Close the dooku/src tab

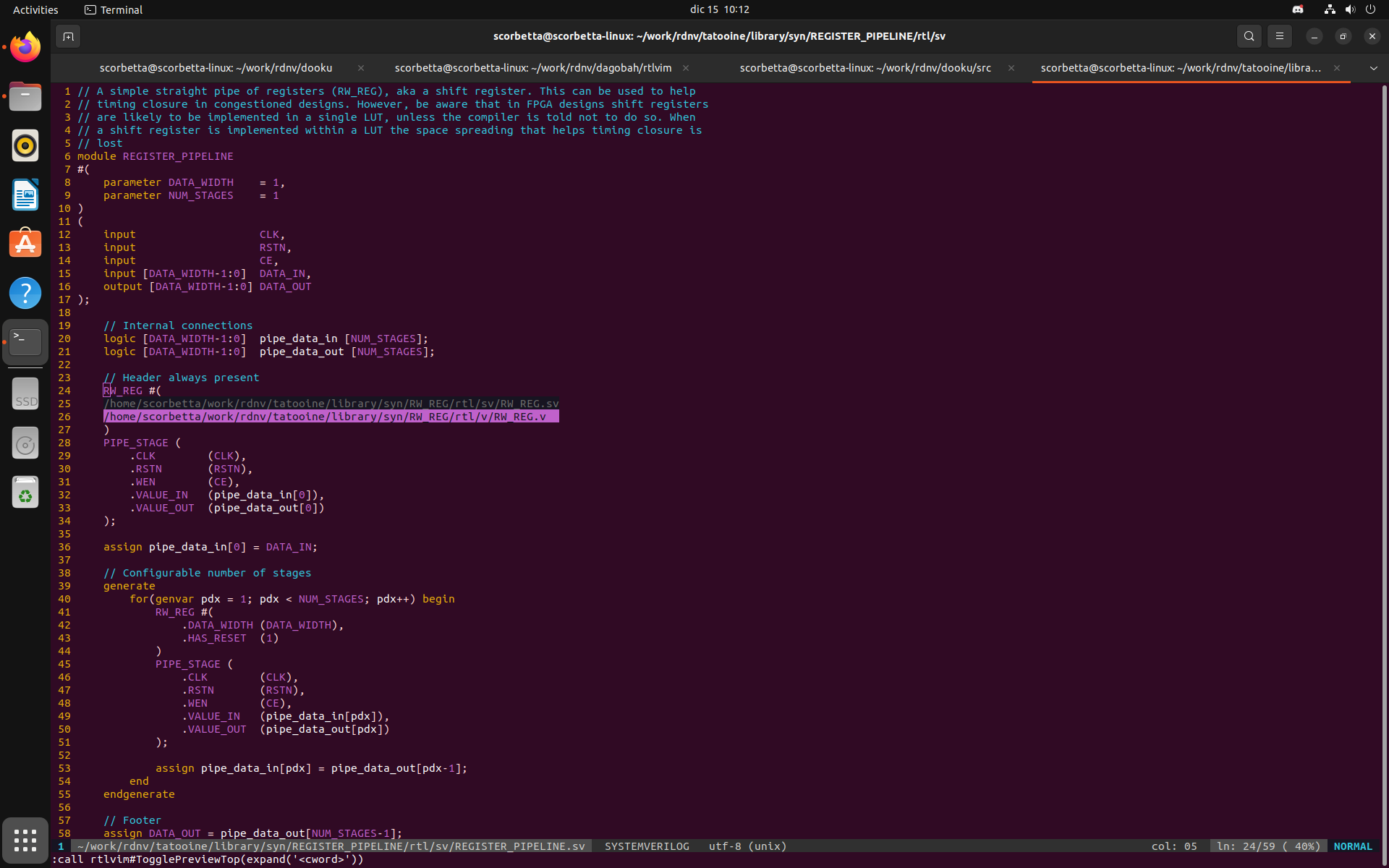click(1011, 68)
